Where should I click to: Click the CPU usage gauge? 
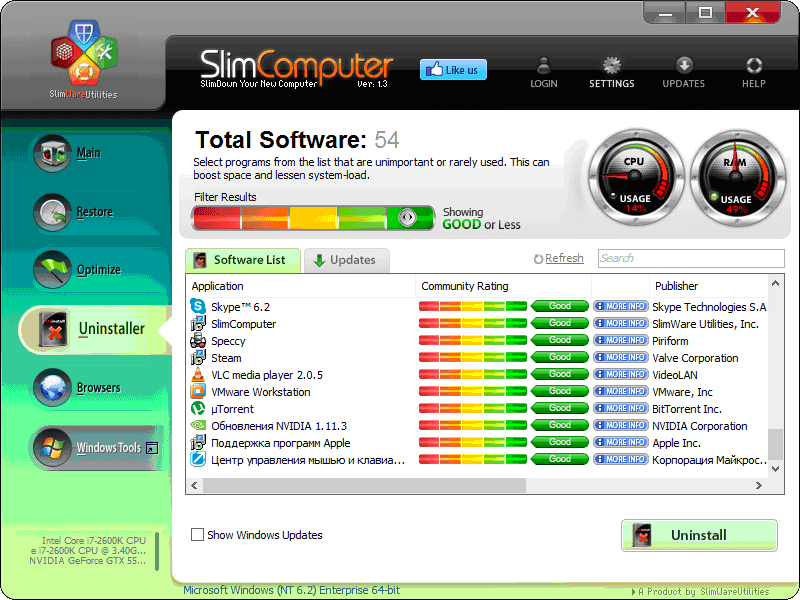(x=635, y=178)
